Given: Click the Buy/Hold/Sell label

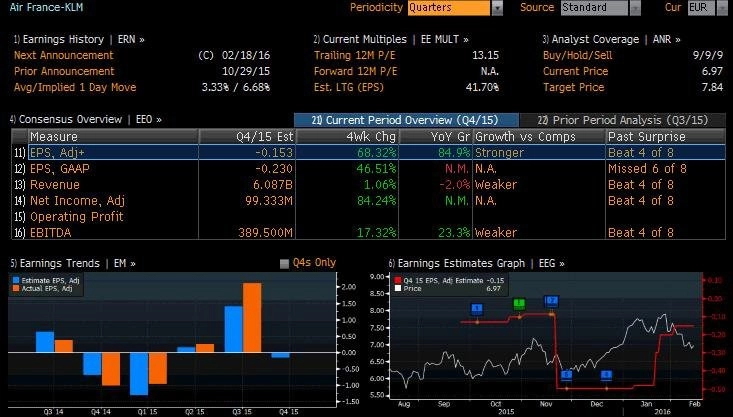Looking at the screenshot, I should (x=577, y=55).
